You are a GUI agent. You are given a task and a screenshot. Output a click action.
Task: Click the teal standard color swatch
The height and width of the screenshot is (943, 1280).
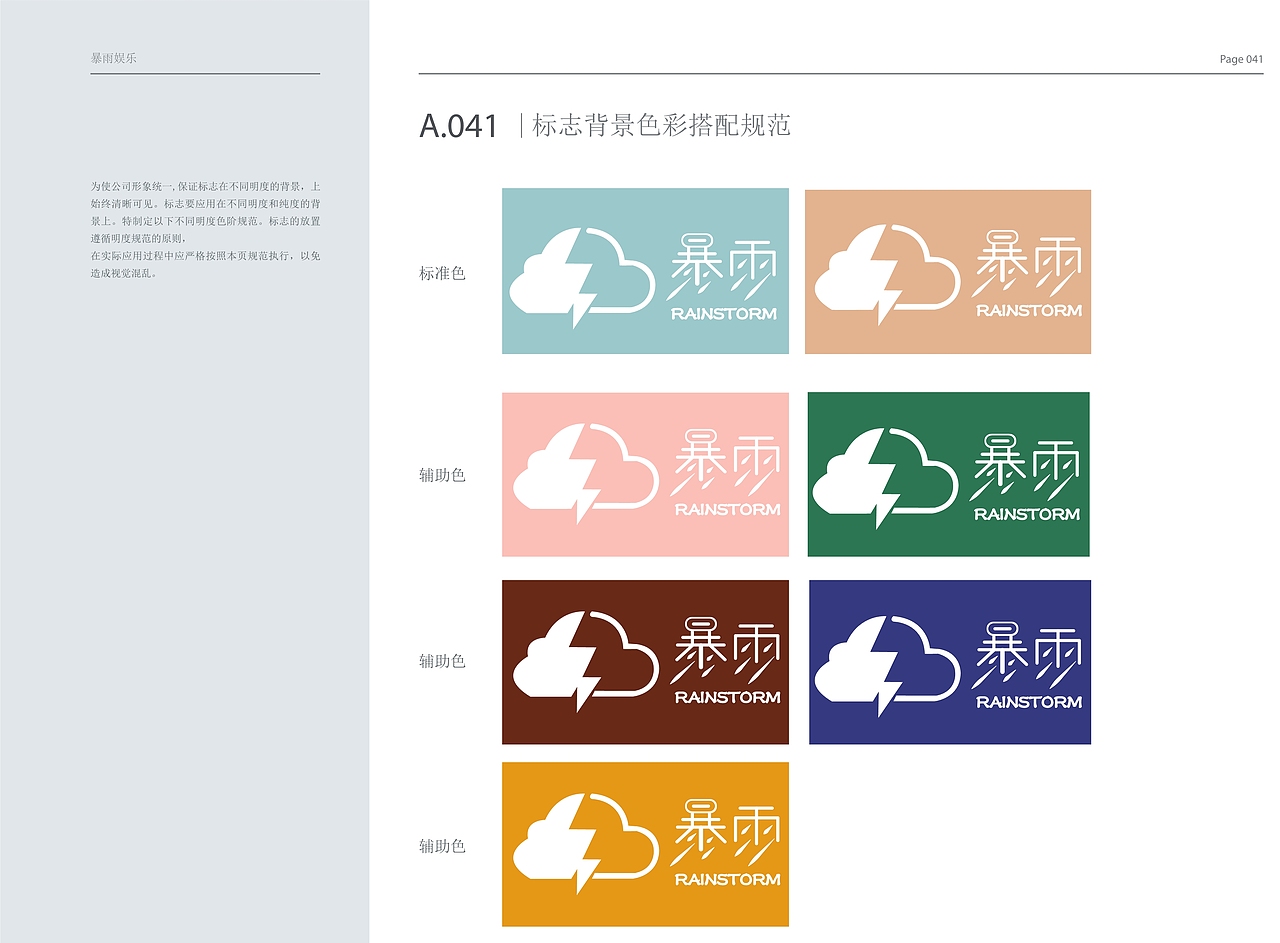645,270
